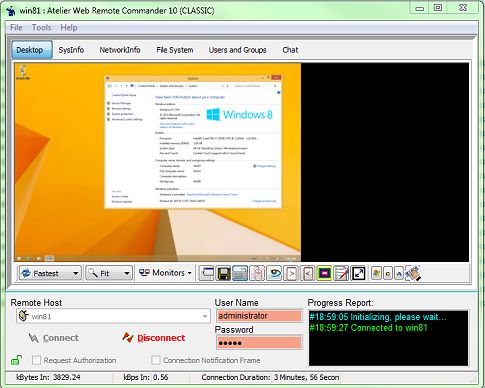485x388 pixels.
Task: Click the host icon inside Remote Host field
Action: pyautogui.click(x=23, y=316)
